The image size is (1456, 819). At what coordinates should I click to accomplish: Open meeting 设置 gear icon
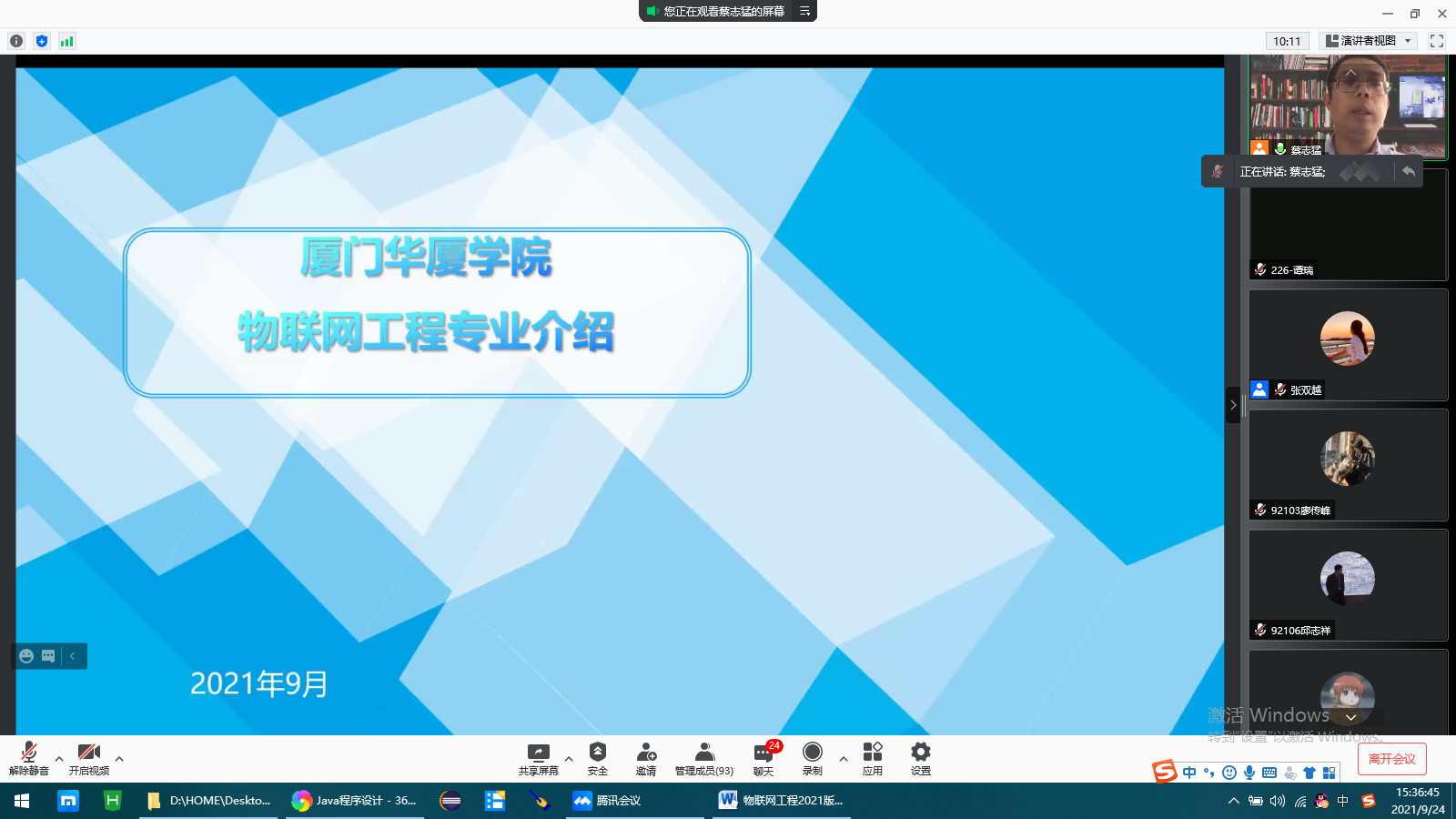coord(921,758)
